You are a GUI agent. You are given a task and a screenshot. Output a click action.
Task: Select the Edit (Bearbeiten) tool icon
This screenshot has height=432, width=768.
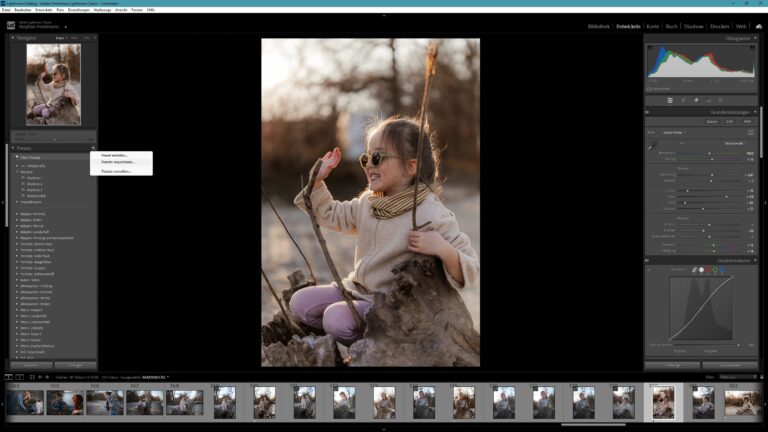(670, 100)
